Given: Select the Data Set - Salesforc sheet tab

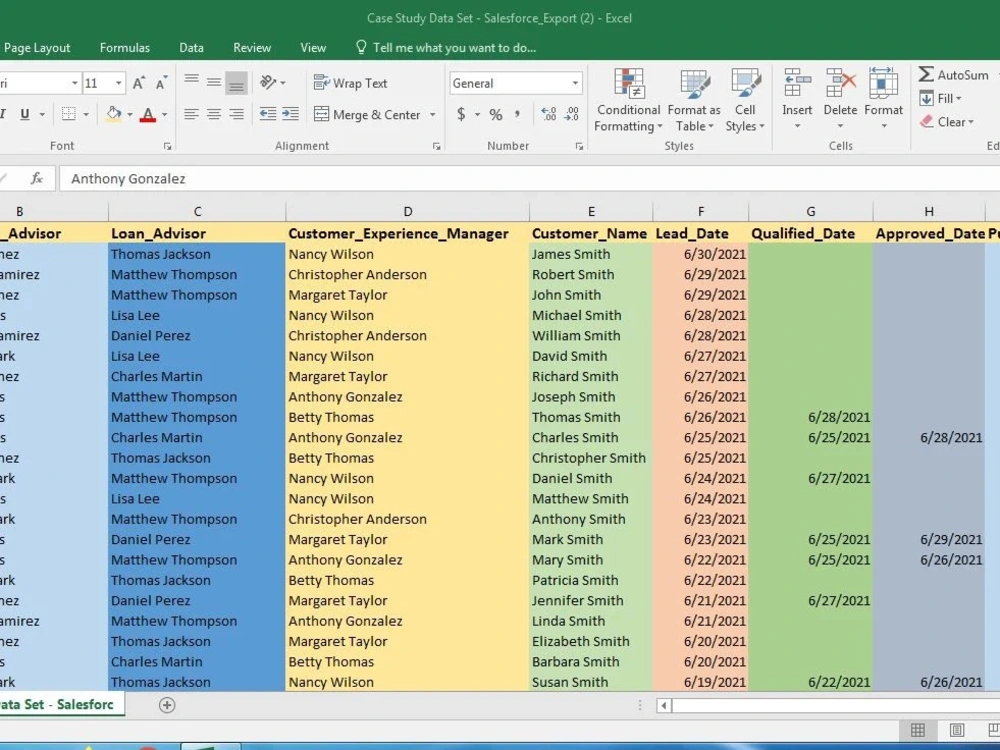Looking at the screenshot, I should tap(61, 705).
